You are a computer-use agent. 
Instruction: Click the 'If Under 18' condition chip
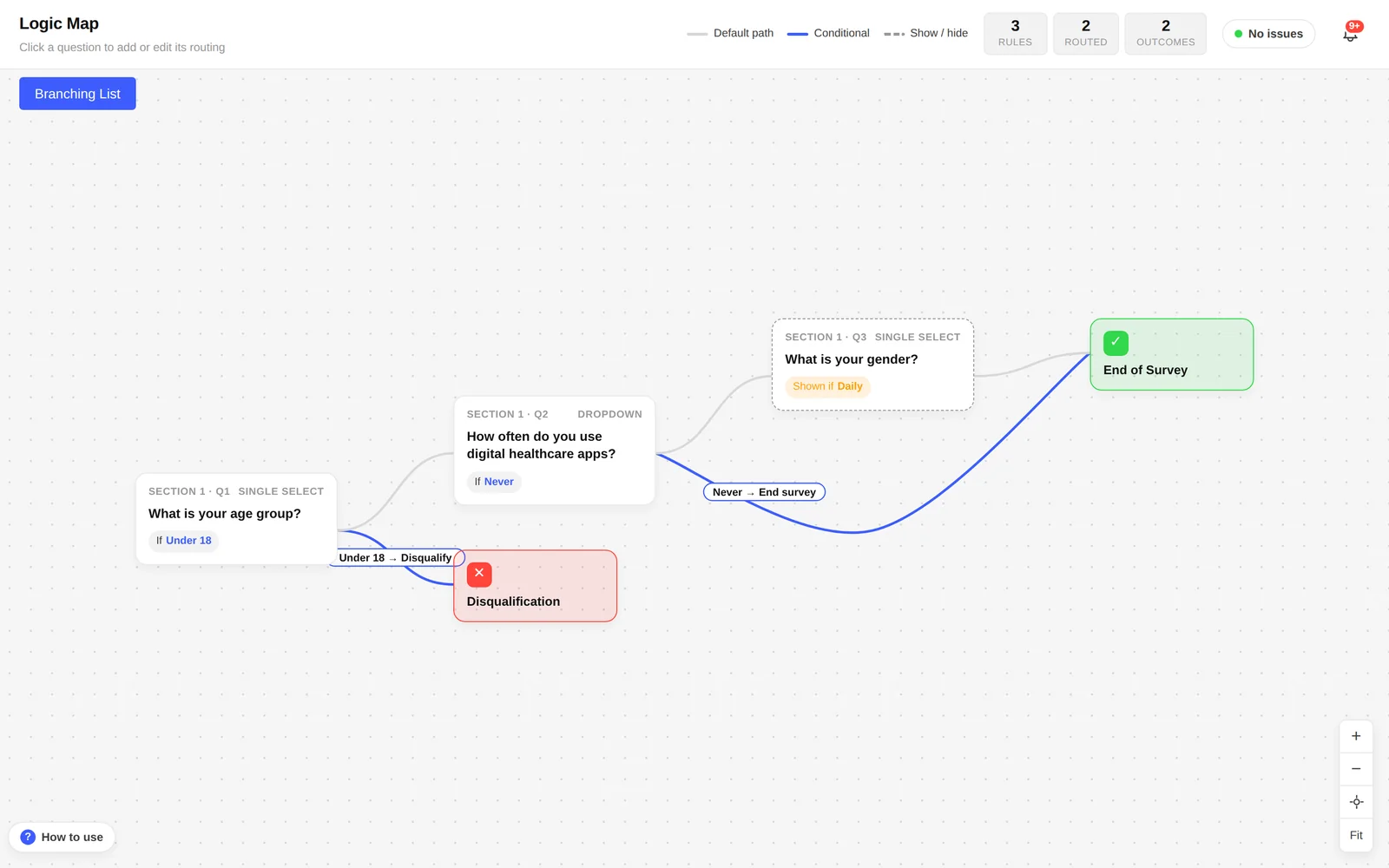coord(183,540)
